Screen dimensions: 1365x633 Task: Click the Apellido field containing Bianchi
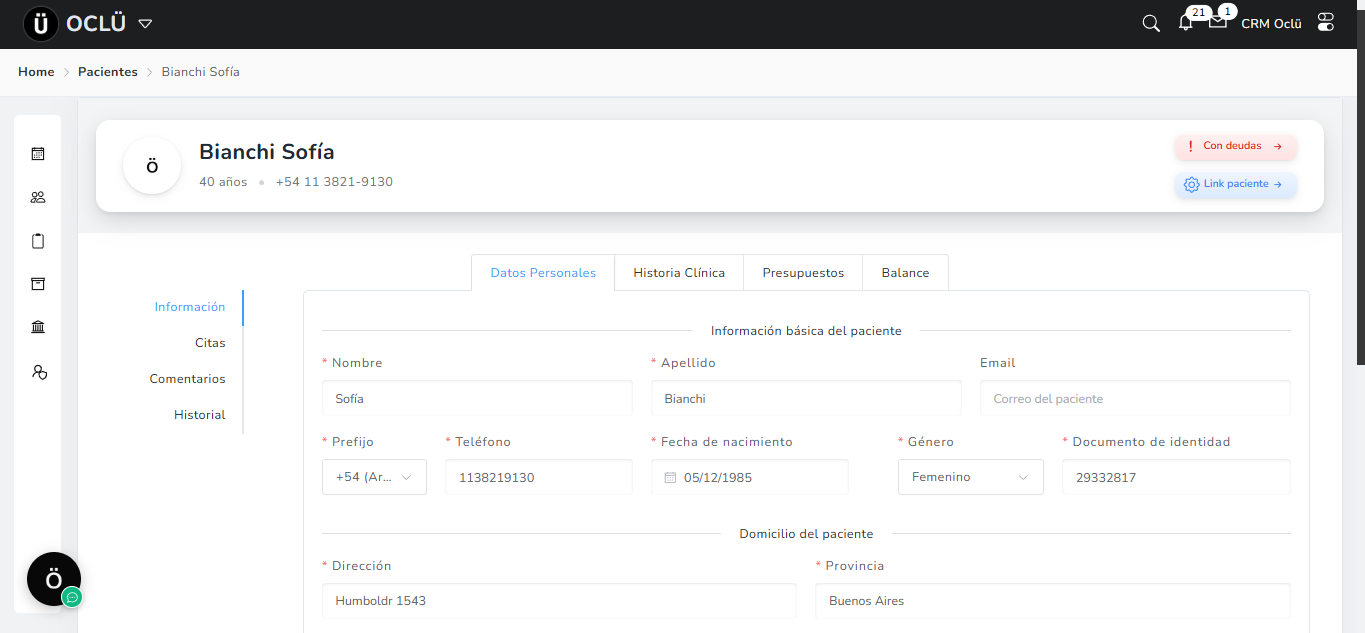(806, 398)
